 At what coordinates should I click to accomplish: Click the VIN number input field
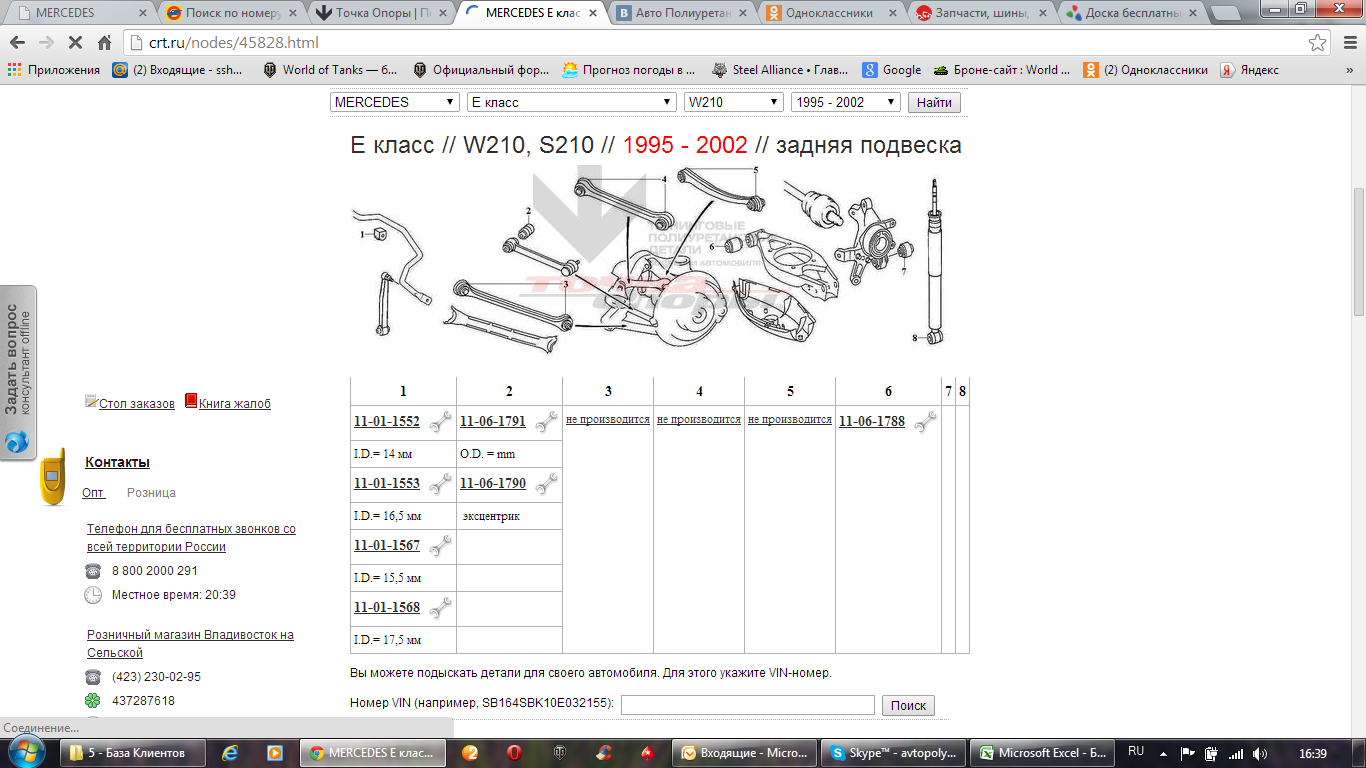click(748, 705)
